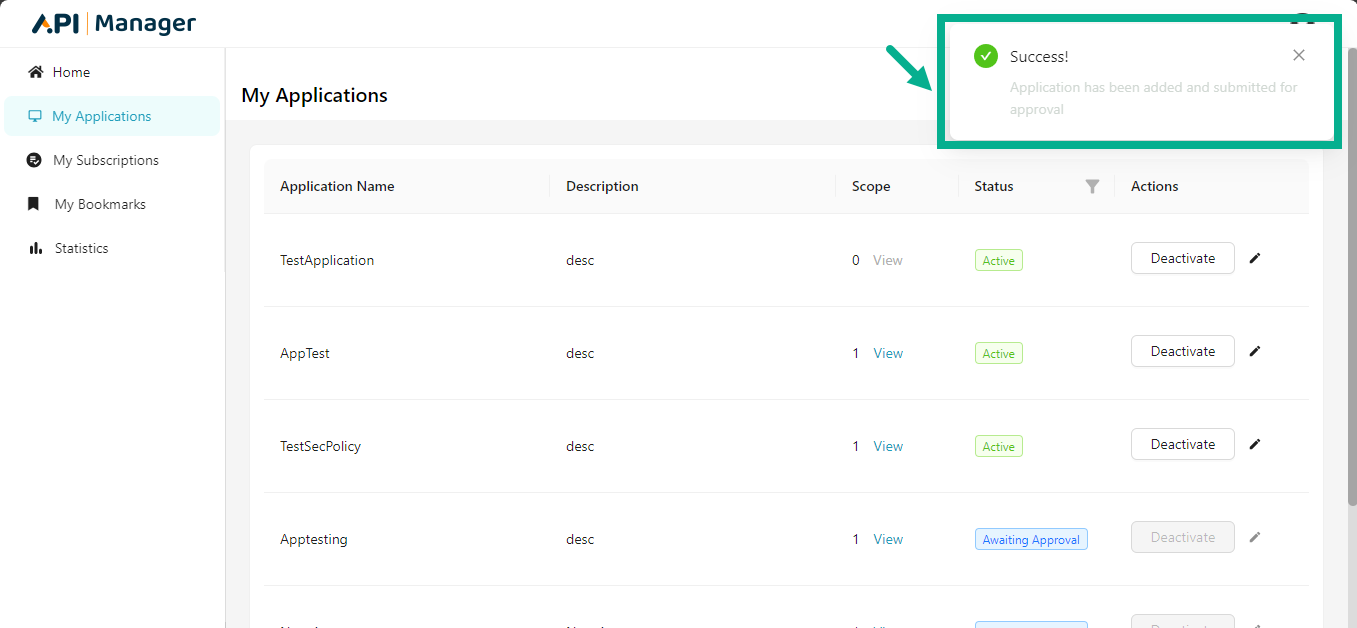This screenshot has height=628, width=1357.
Task: Click the vertical page scrollbar
Action: (x=1350, y=300)
